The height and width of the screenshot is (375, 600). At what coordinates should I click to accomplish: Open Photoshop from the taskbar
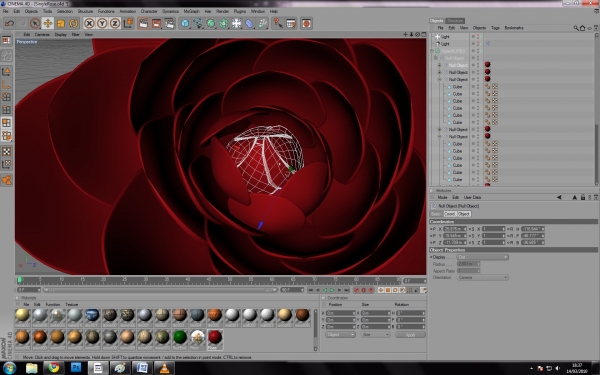pos(76,368)
